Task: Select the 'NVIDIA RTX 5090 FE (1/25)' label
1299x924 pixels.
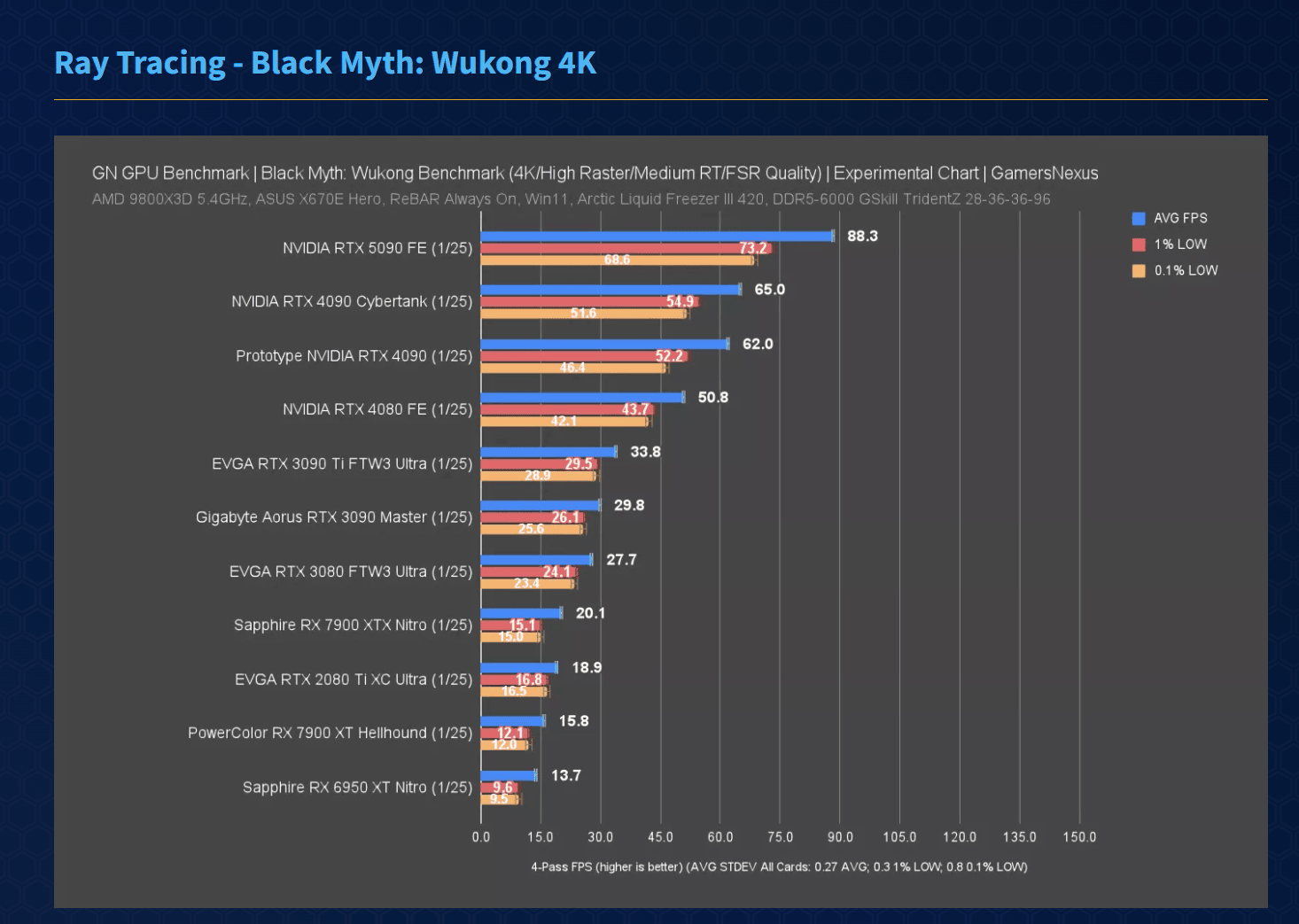Action: tap(377, 248)
